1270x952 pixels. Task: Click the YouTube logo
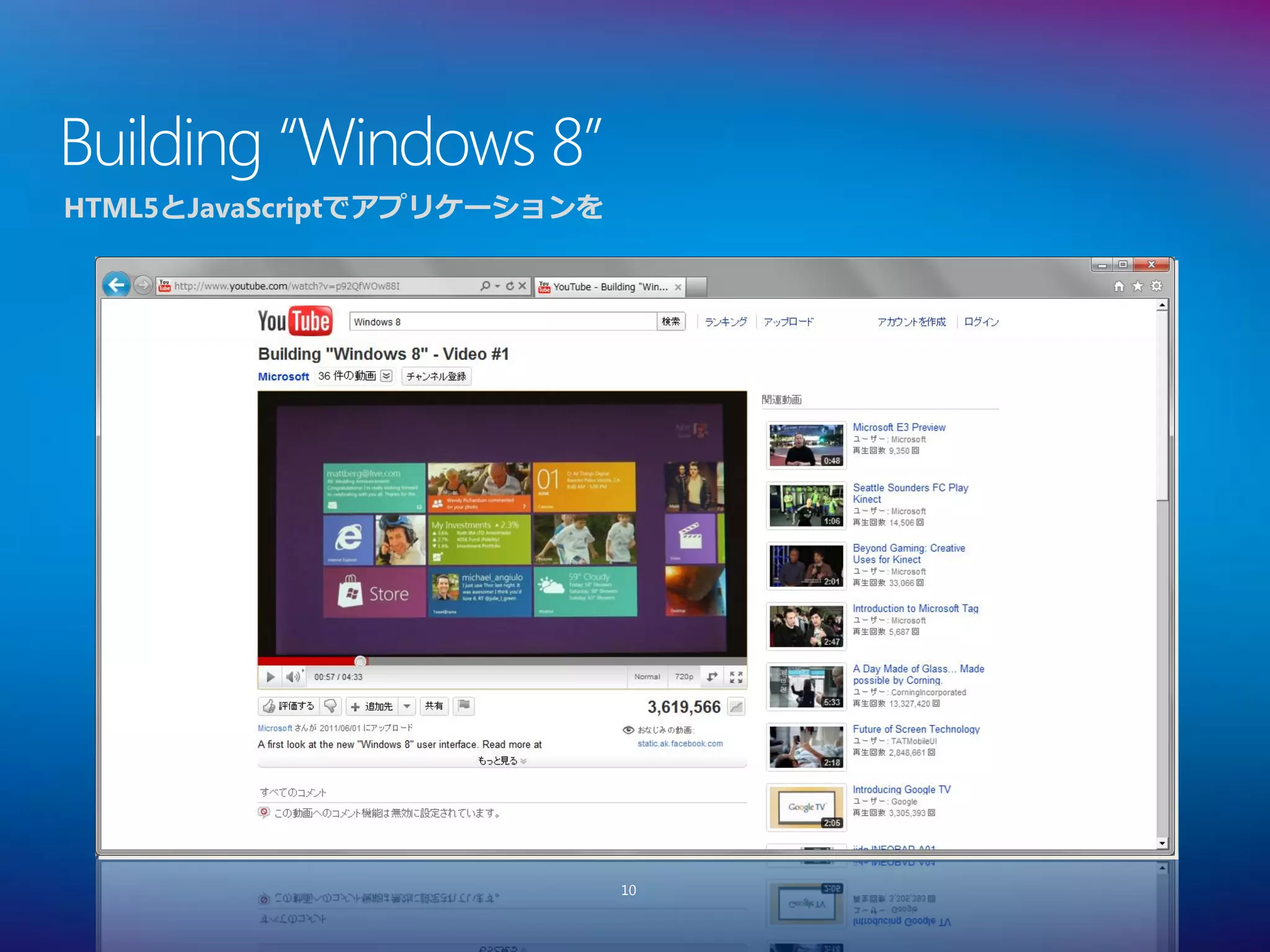(x=295, y=321)
